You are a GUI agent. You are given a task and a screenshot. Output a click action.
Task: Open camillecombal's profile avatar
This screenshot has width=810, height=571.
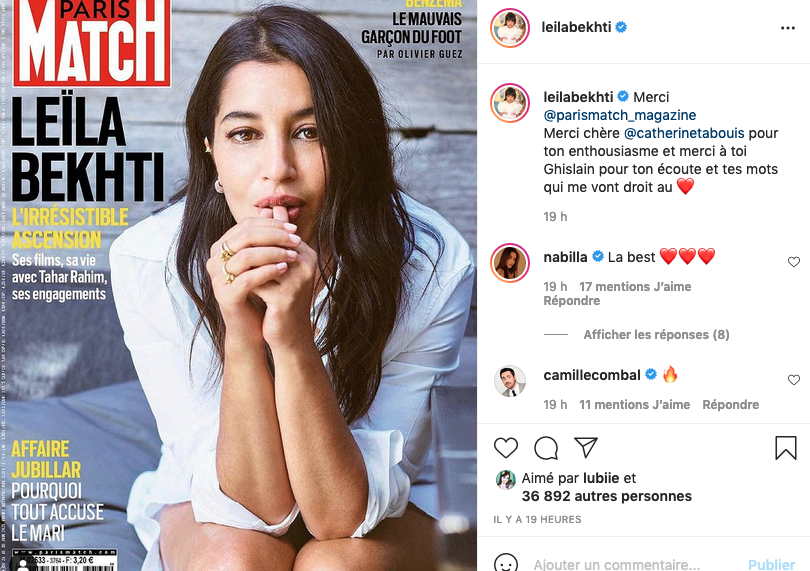[510, 381]
